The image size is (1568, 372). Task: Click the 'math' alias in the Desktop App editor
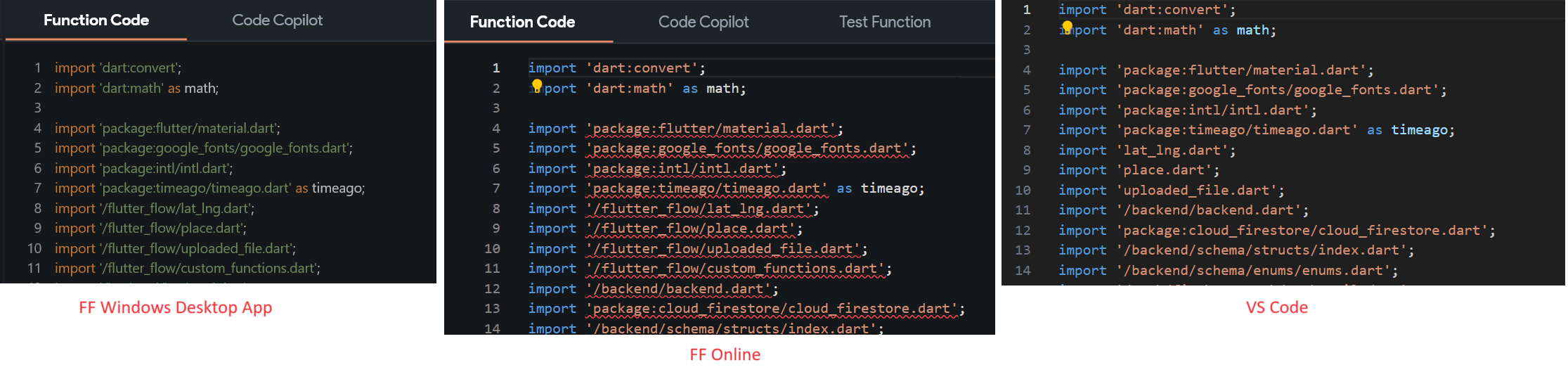tap(200, 89)
